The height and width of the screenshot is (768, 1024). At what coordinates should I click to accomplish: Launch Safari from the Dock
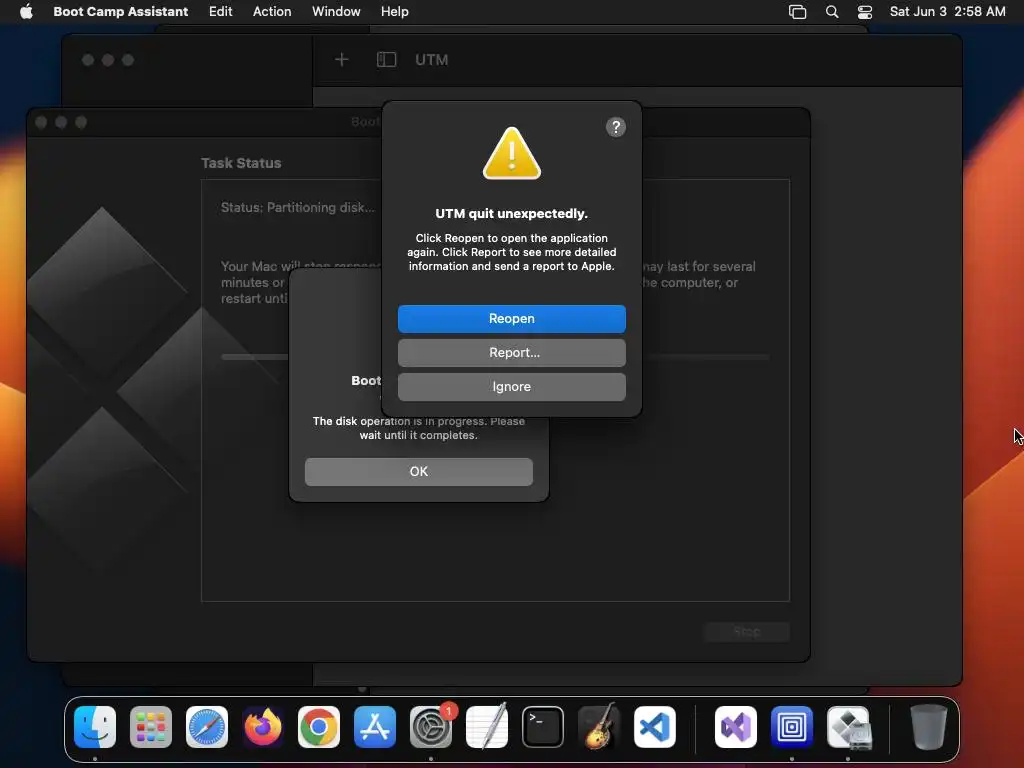point(207,727)
